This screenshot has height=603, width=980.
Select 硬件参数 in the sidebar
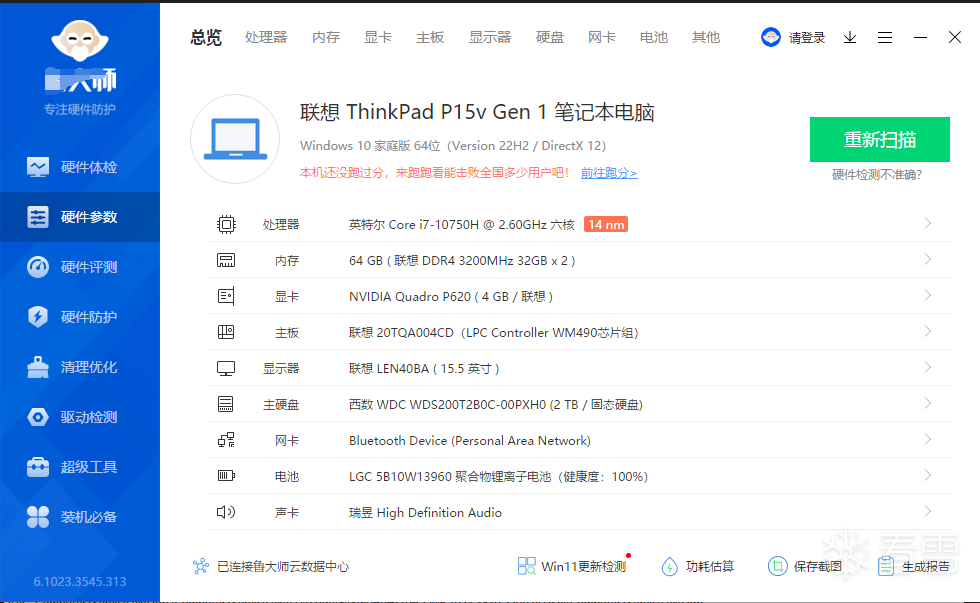coord(80,217)
